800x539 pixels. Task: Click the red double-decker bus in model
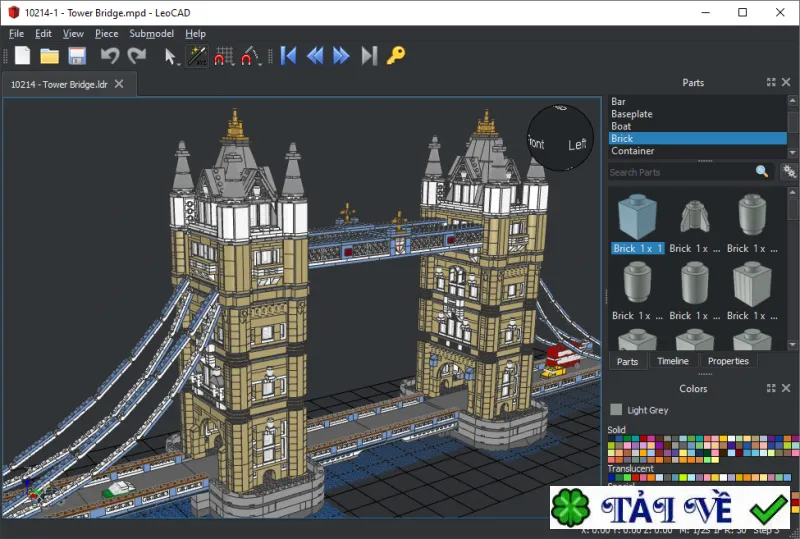coord(563,354)
